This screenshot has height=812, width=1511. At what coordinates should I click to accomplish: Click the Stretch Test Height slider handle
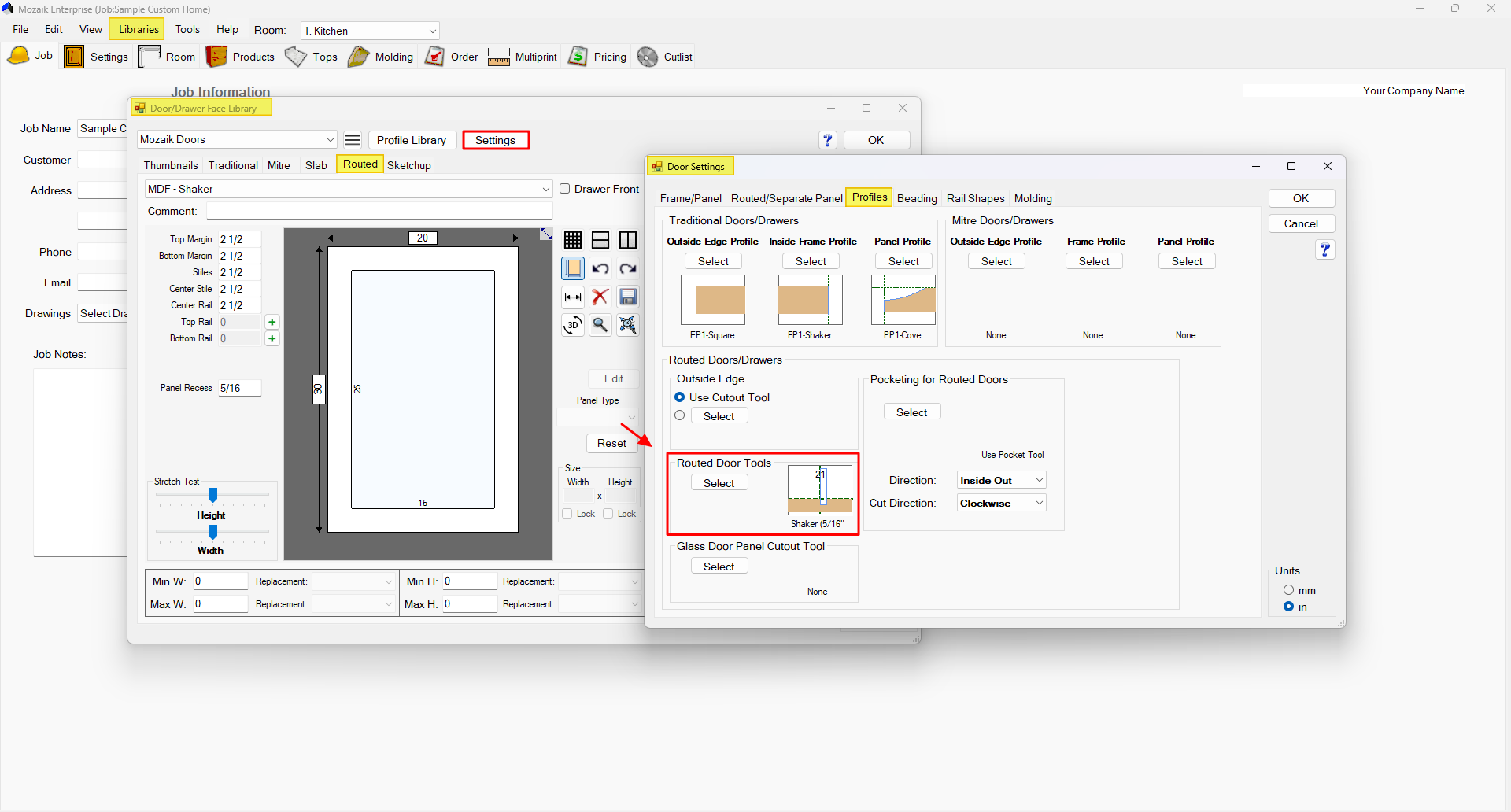pyautogui.click(x=212, y=495)
